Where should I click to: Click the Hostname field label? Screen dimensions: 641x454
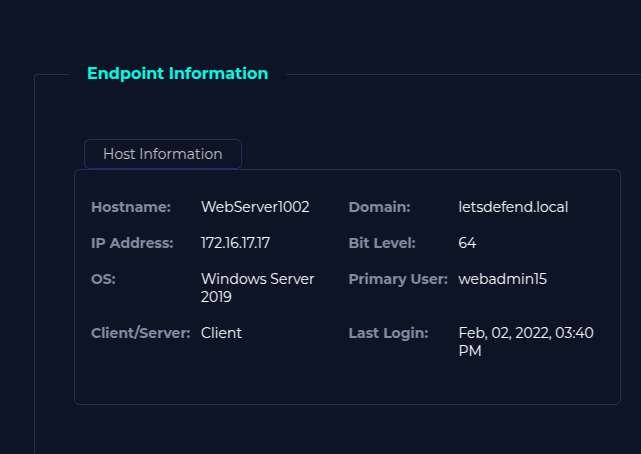[x=131, y=207]
